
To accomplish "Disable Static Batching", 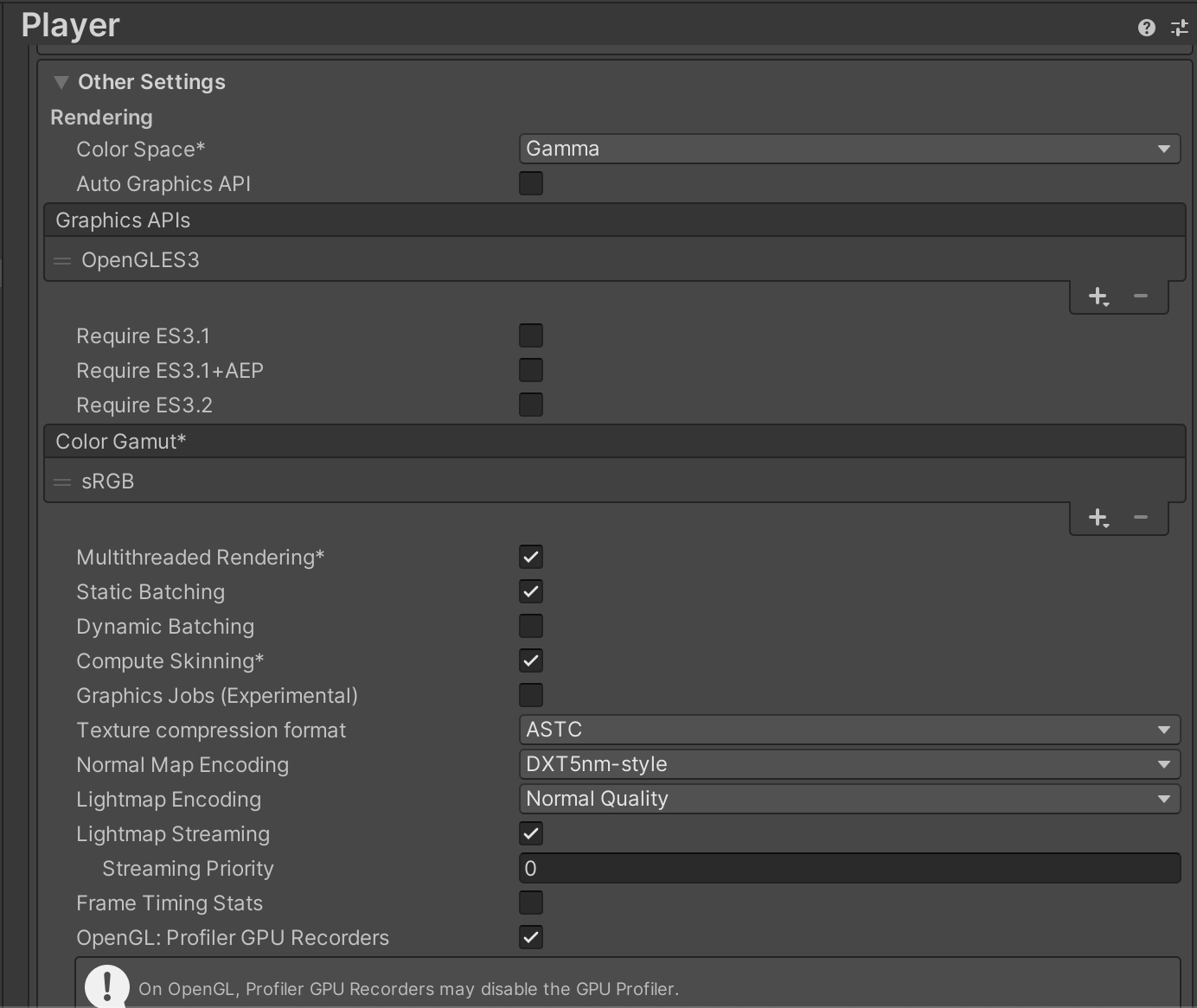I will (531, 591).
